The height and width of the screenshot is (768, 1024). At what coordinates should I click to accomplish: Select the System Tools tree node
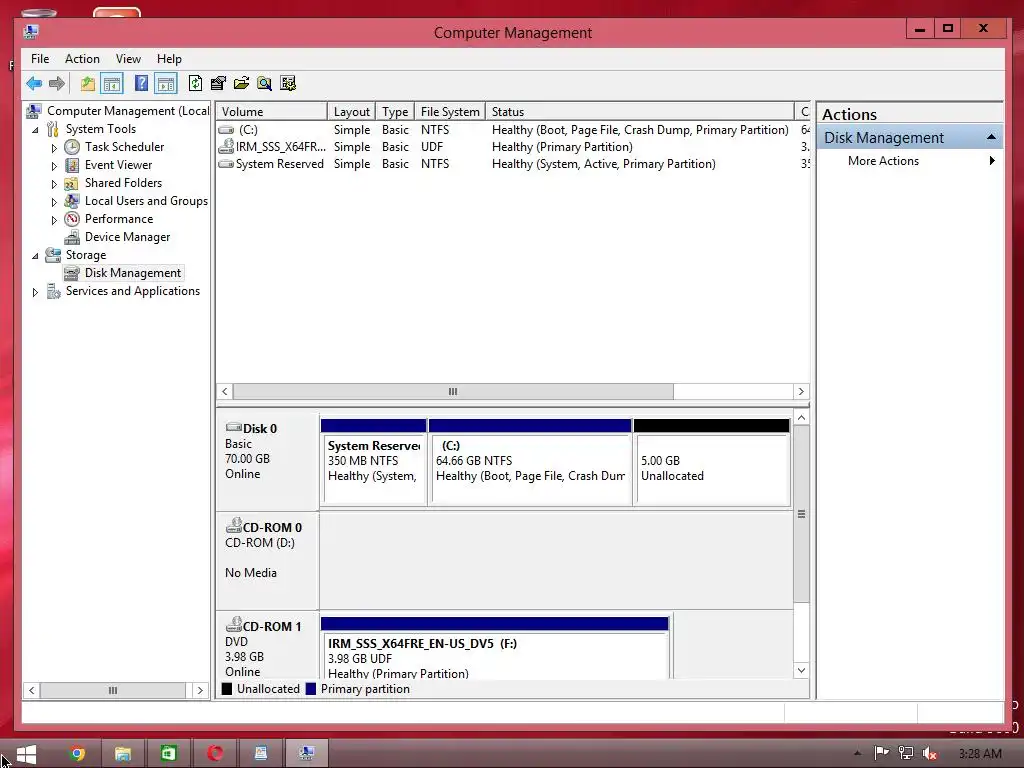coord(101,129)
